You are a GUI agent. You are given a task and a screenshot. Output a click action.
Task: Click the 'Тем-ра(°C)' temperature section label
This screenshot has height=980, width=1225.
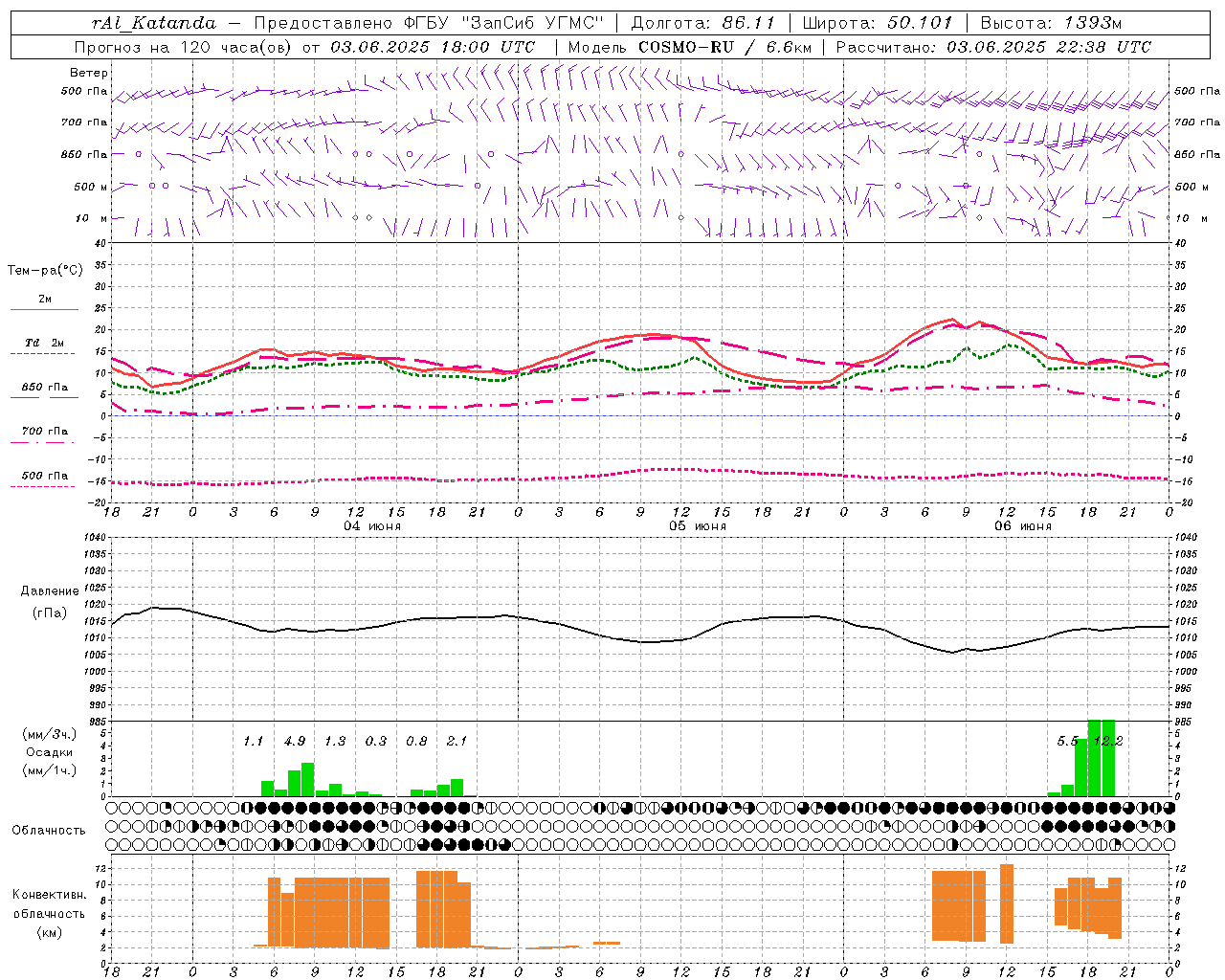45,271
